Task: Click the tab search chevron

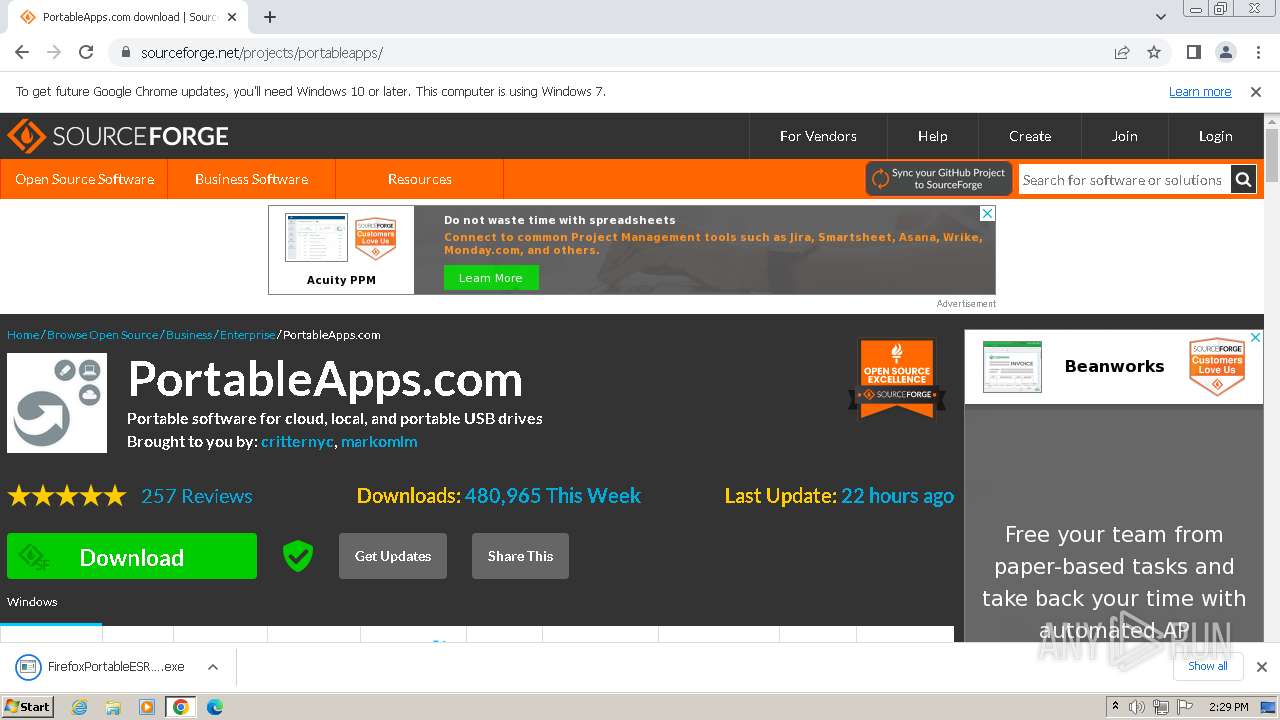Action: pyautogui.click(x=1161, y=17)
